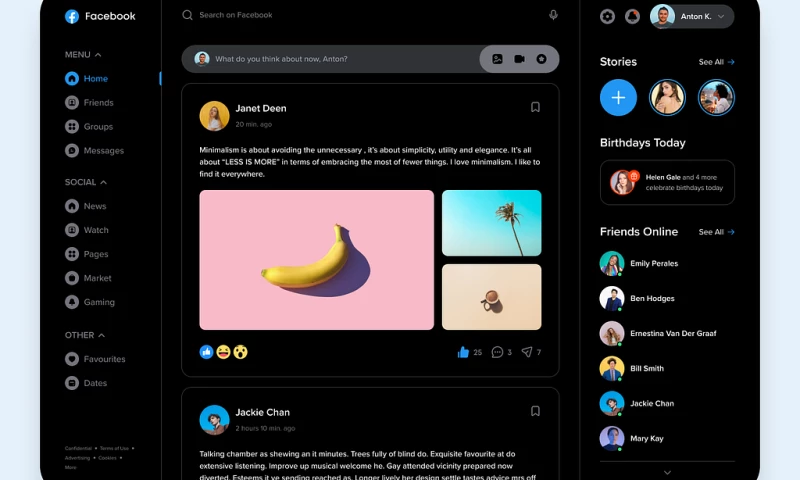Image resolution: width=800 pixels, height=480 pixels.
Task: Open the Helen Gale birthdays card
Action: (x=667, y=183)
